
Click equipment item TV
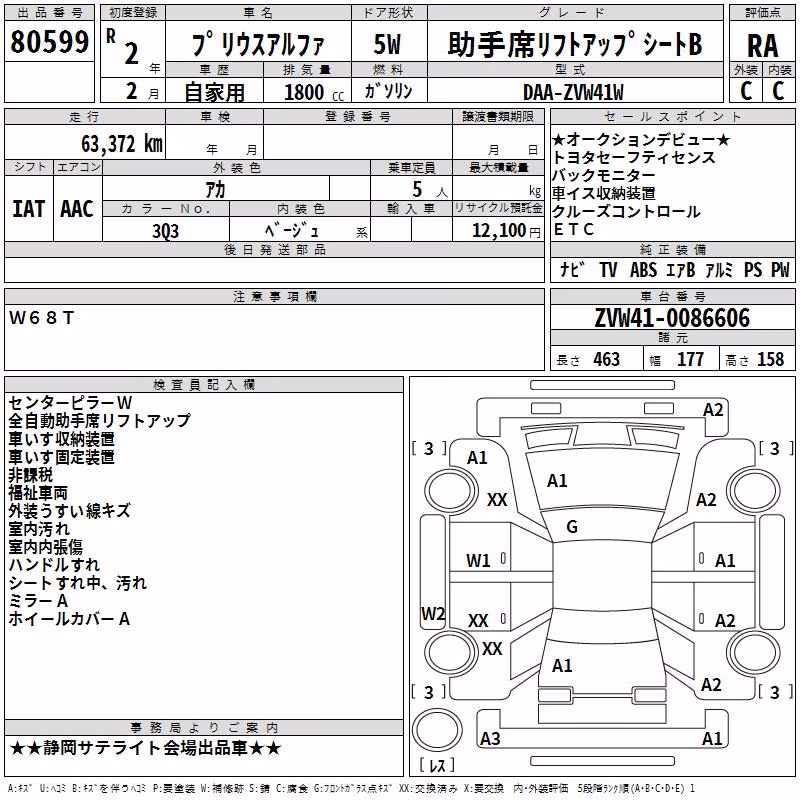pyautogui.click(x=608, y=269)
